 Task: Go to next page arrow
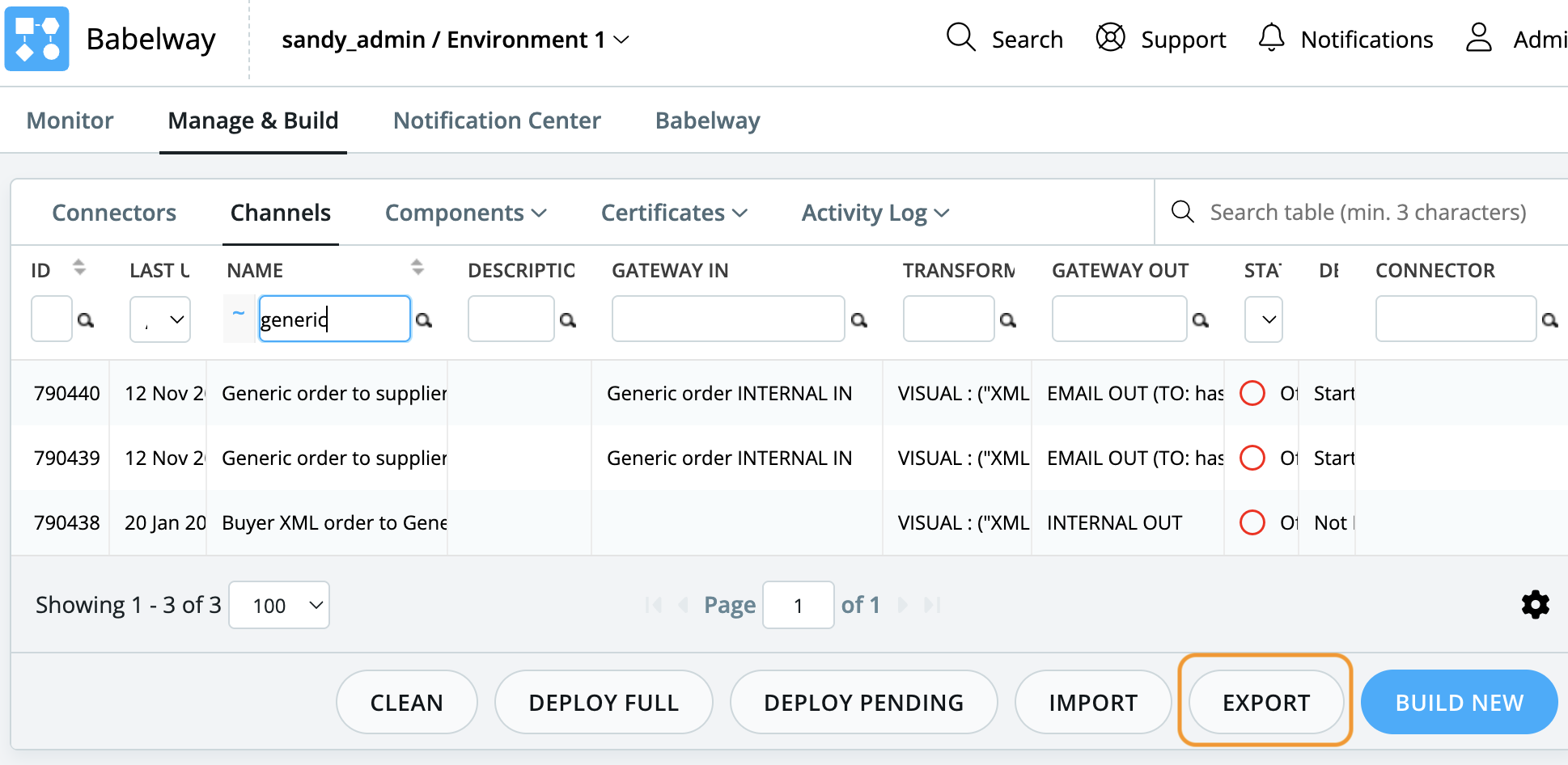click(x=903, y=605)
